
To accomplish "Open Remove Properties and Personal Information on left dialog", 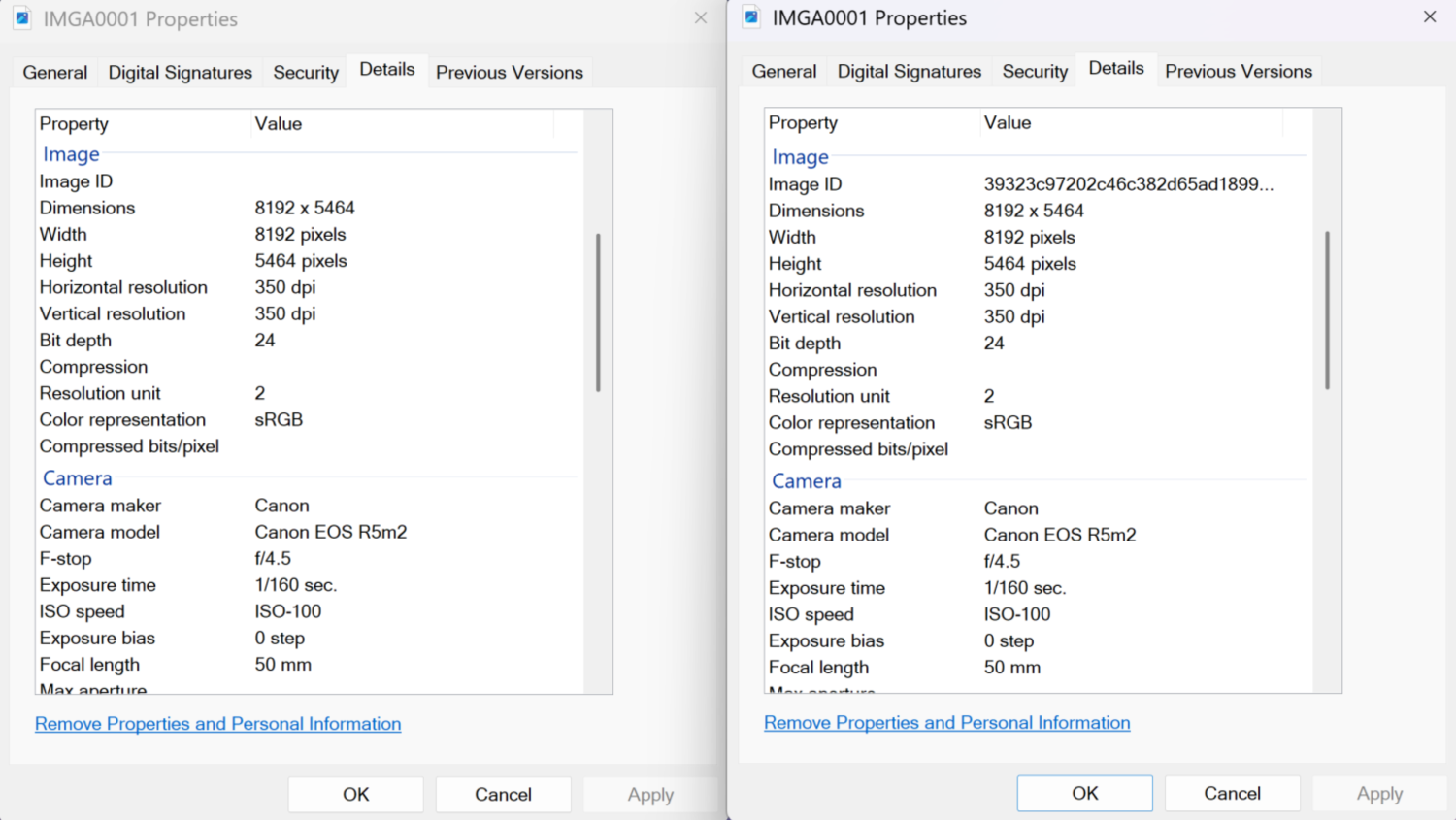I will point(217,723).
